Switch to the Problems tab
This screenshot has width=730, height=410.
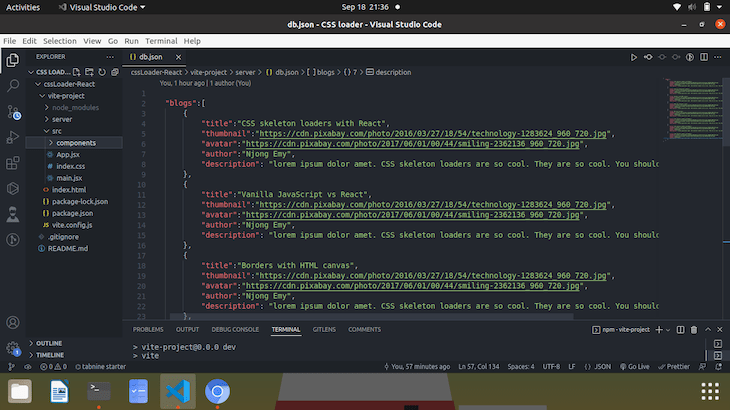tap(148, 329)
